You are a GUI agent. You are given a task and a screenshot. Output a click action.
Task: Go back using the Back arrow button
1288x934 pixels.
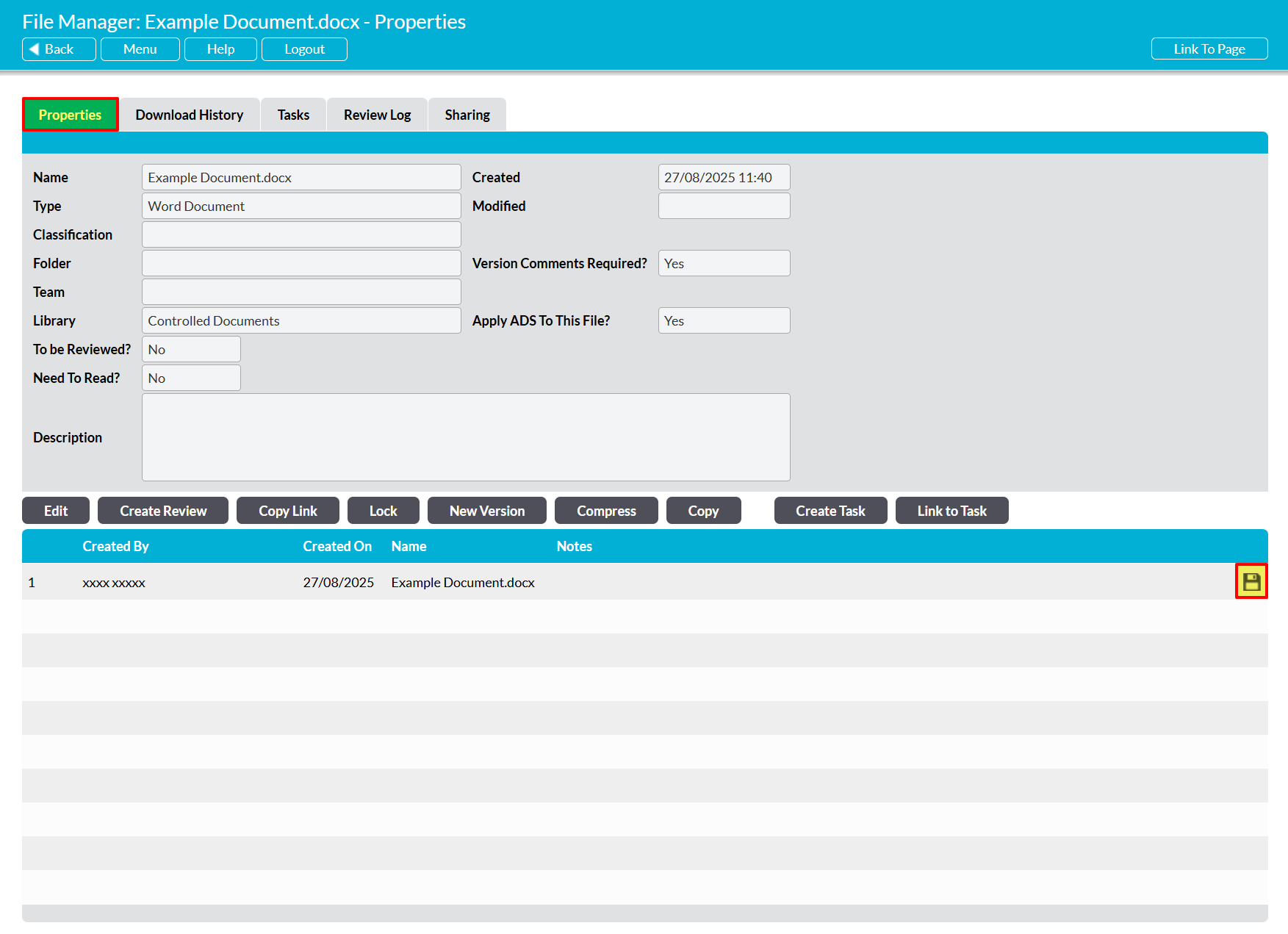[59, 49]
